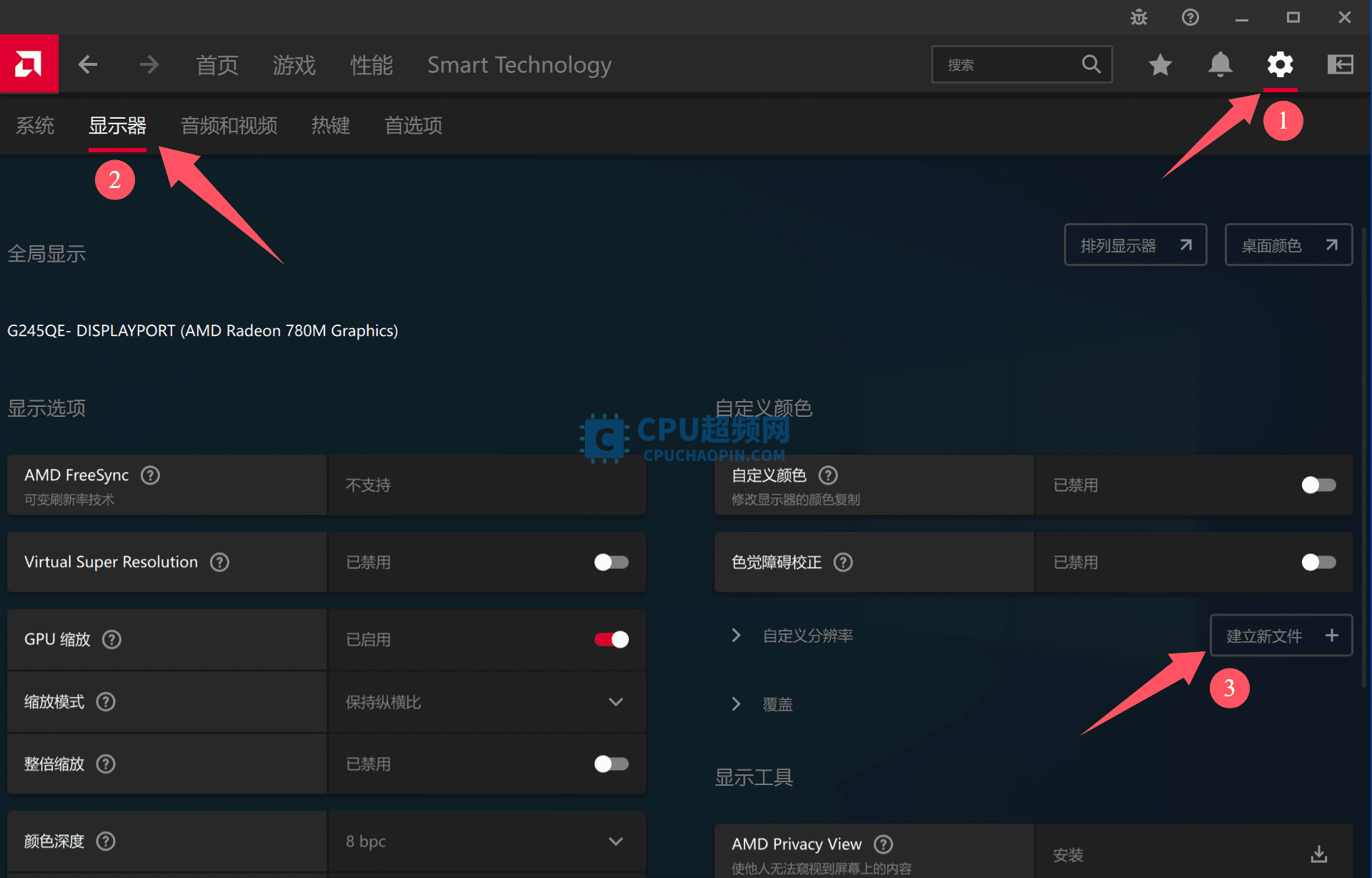
Task: Open 颜色深度 dropdown 8 bpc
Action: click(487, 842)
